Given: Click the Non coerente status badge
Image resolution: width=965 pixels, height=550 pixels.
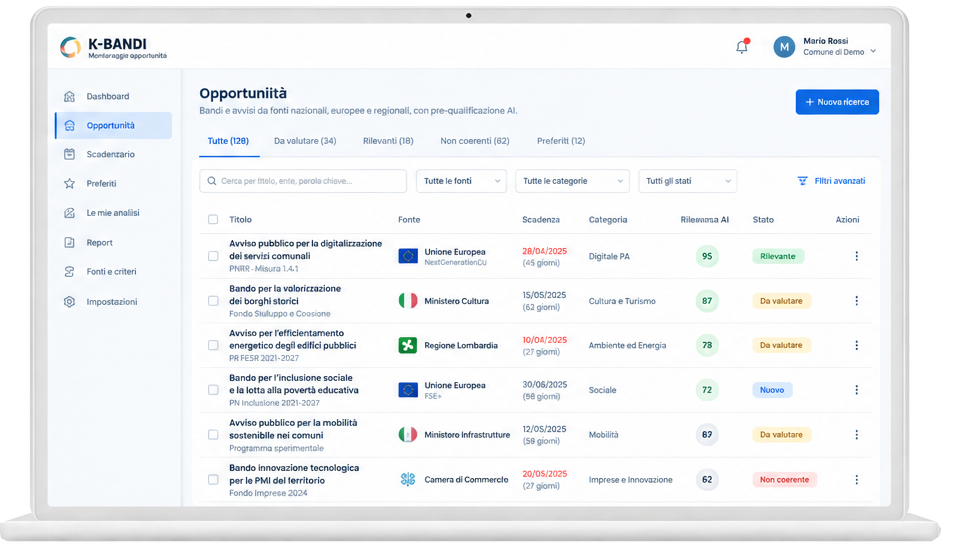Looking at the screenshot, I should tap(785, 480).
